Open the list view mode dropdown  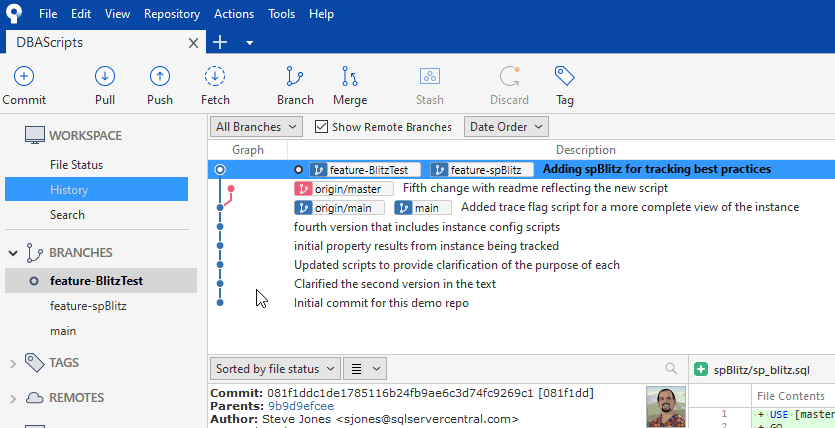pos(365,368)
